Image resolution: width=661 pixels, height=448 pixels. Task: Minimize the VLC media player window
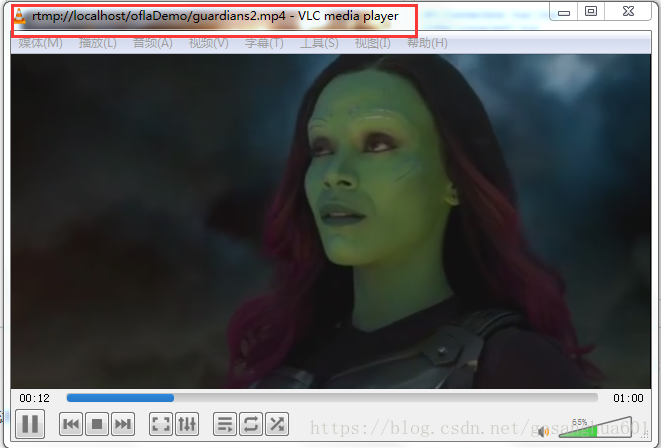pos(564,12)
